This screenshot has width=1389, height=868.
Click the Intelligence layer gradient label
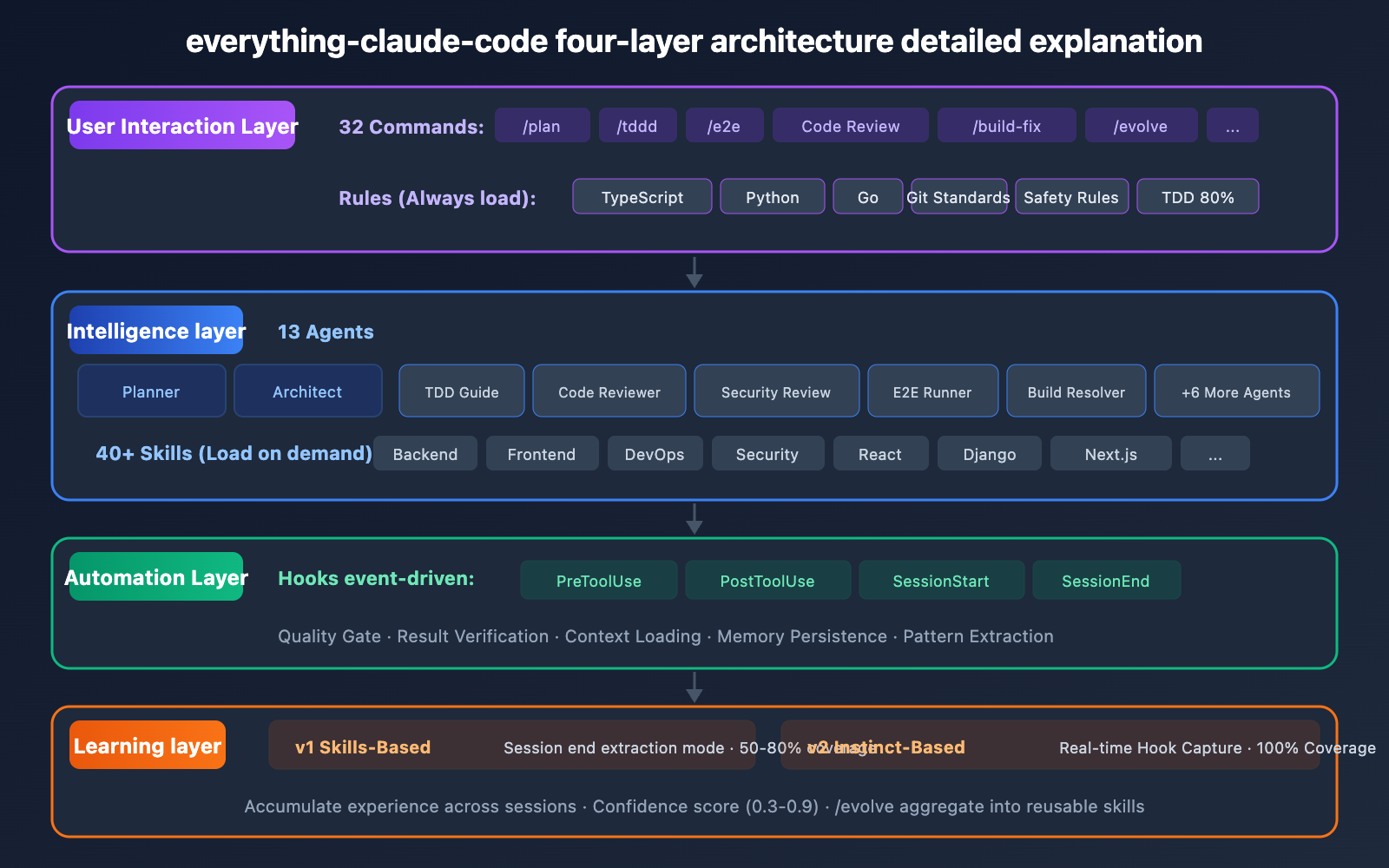tap(156, 331)
